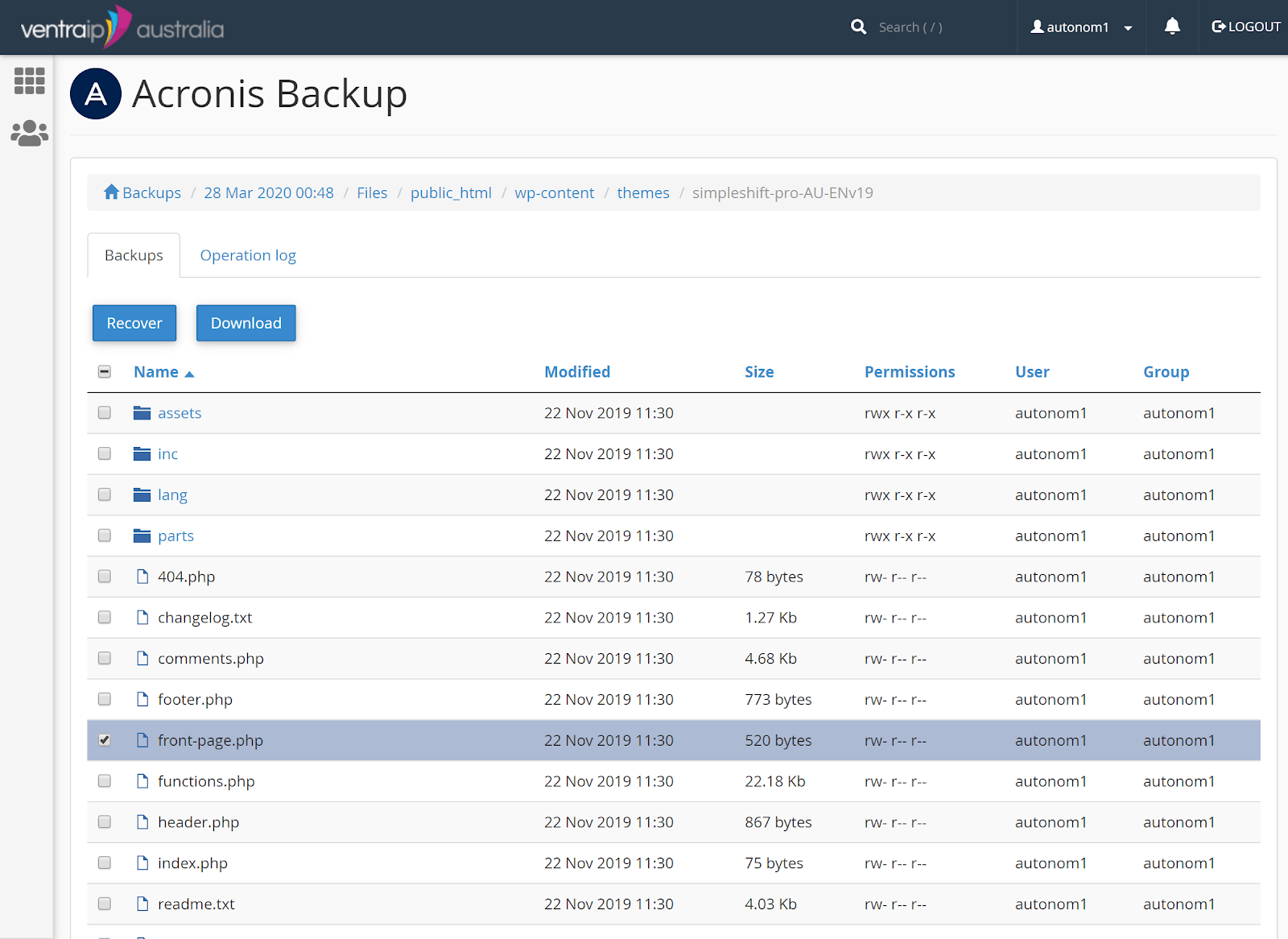
Task: Click the Download button
Action: pyautogui.click(x=246, y=323)
